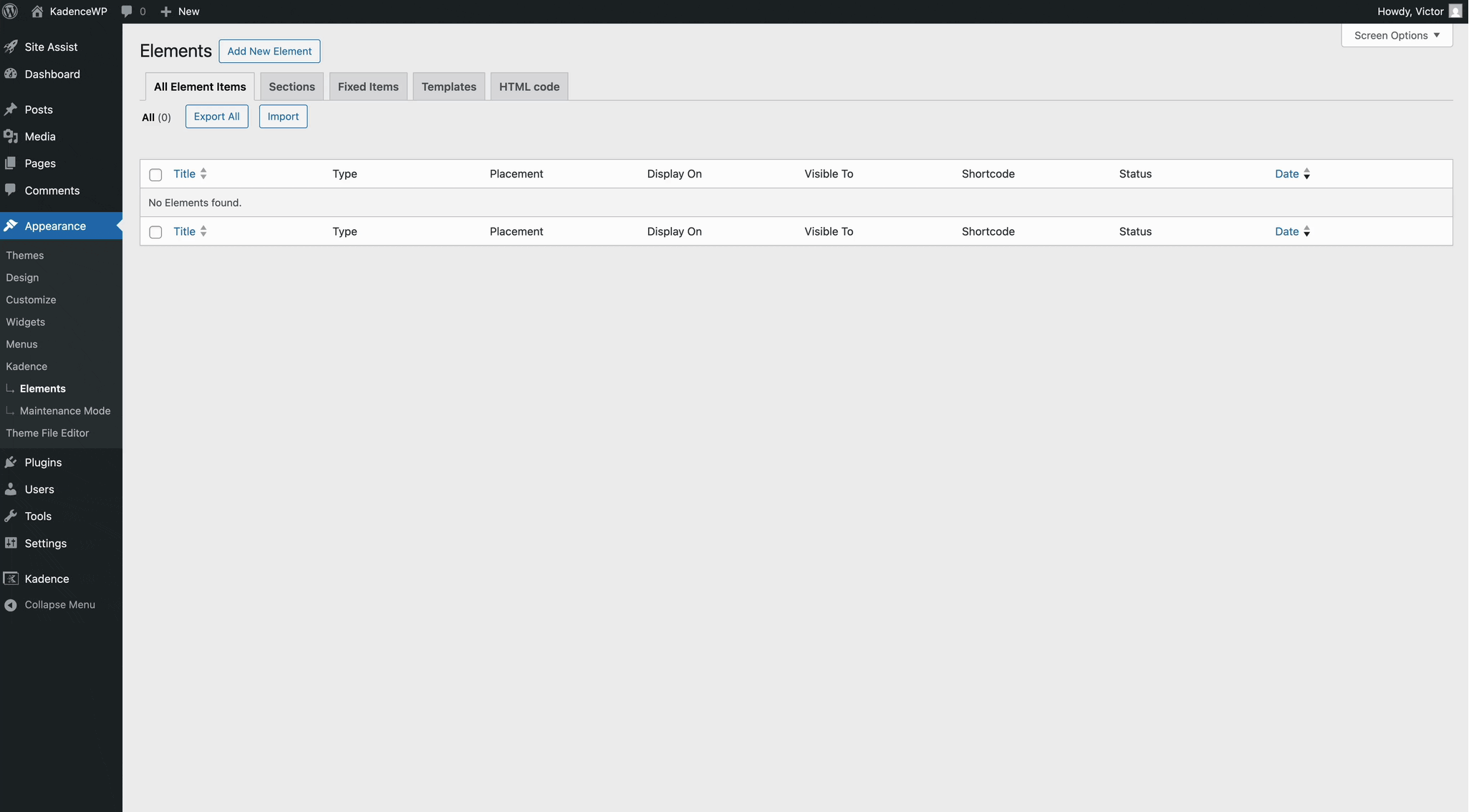Check the select-all checkbox in table header

(155, 175)
